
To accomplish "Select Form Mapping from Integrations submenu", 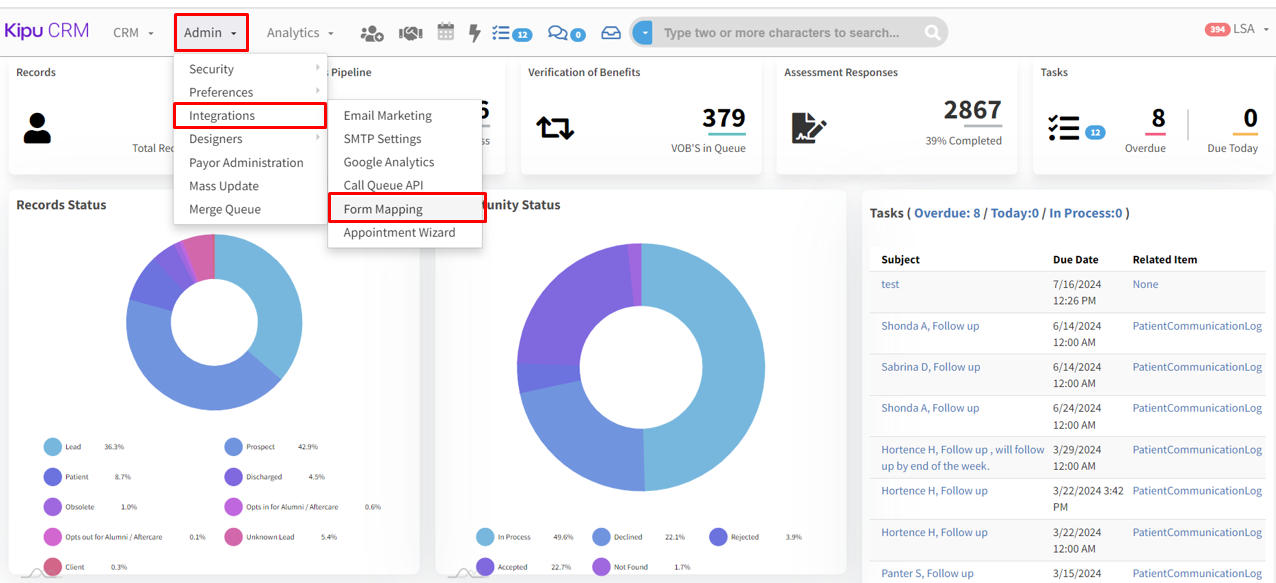I will [x=383, y=209].
